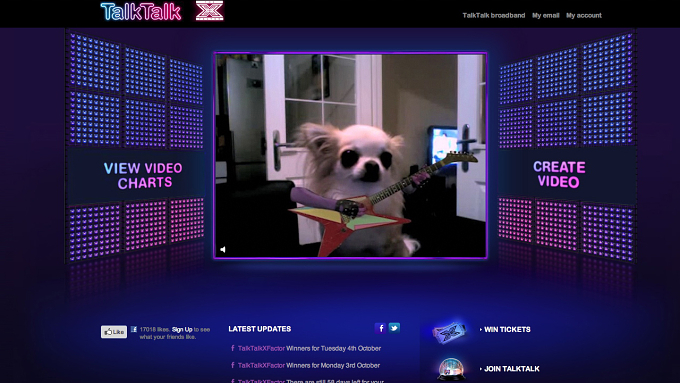This screenshot has width=680, height=383.
Task: Click the TalkTalk neon logo
Action: 141,12
